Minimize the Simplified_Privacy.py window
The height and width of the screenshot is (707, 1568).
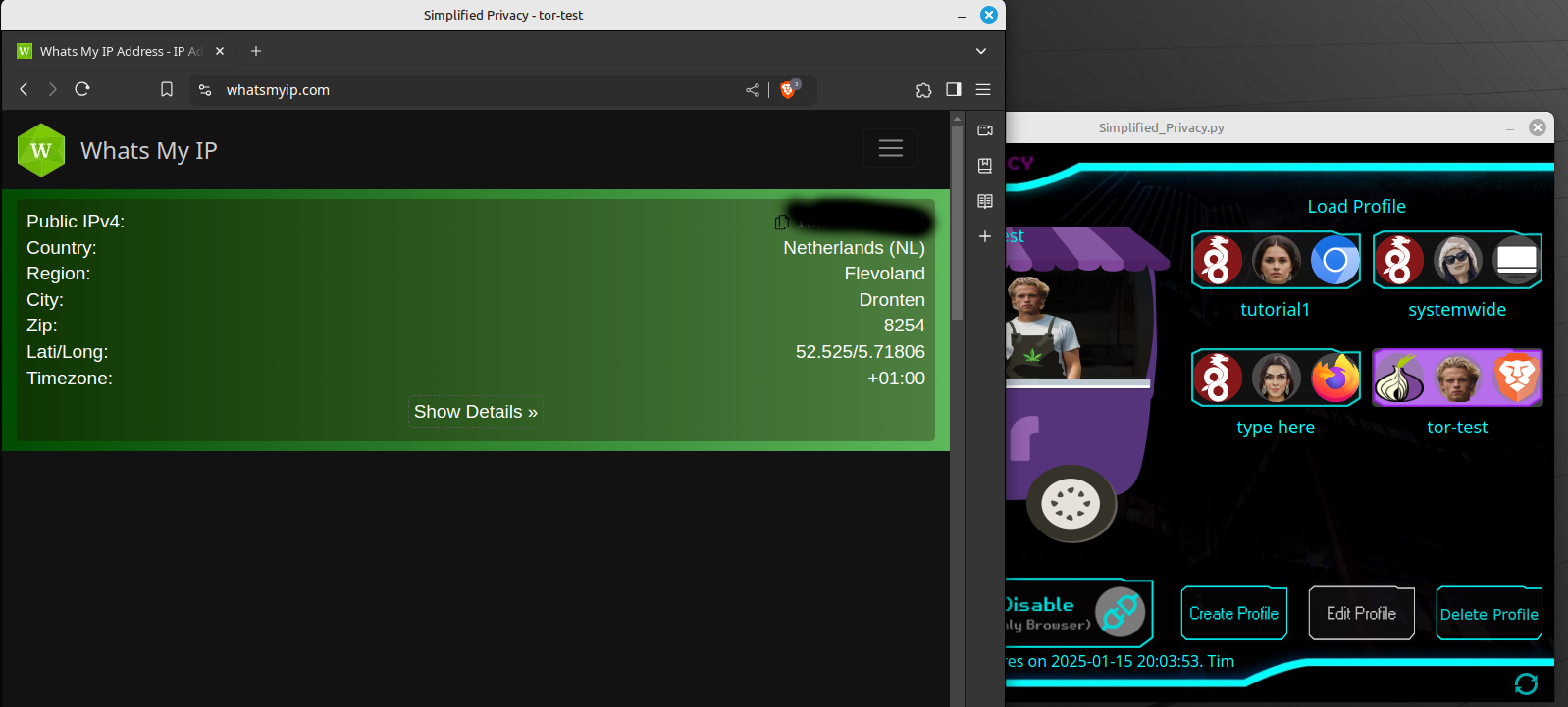tap(1510, 127)
